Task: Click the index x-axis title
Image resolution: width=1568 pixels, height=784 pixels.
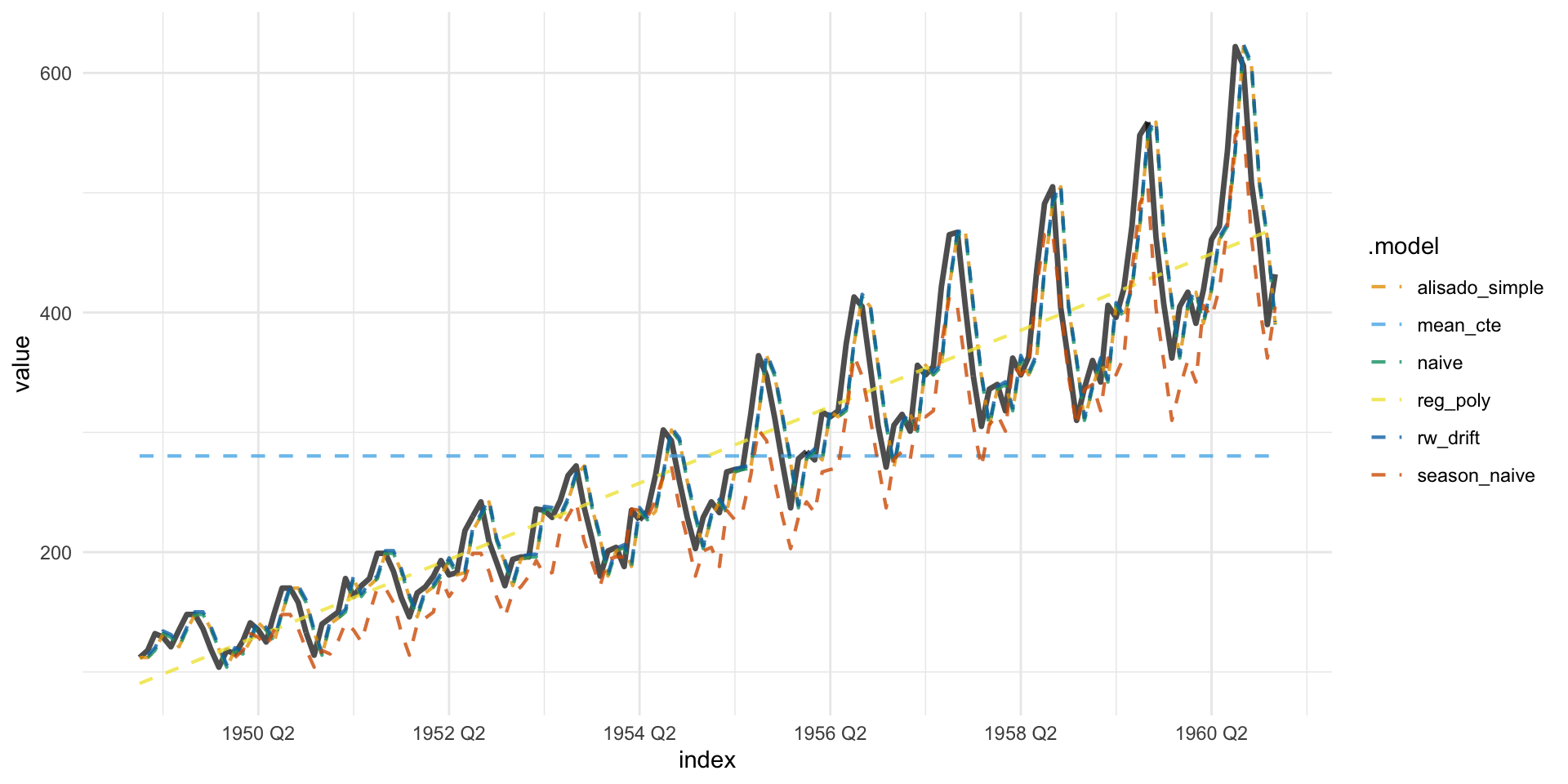Action: (x=706, y=760)
